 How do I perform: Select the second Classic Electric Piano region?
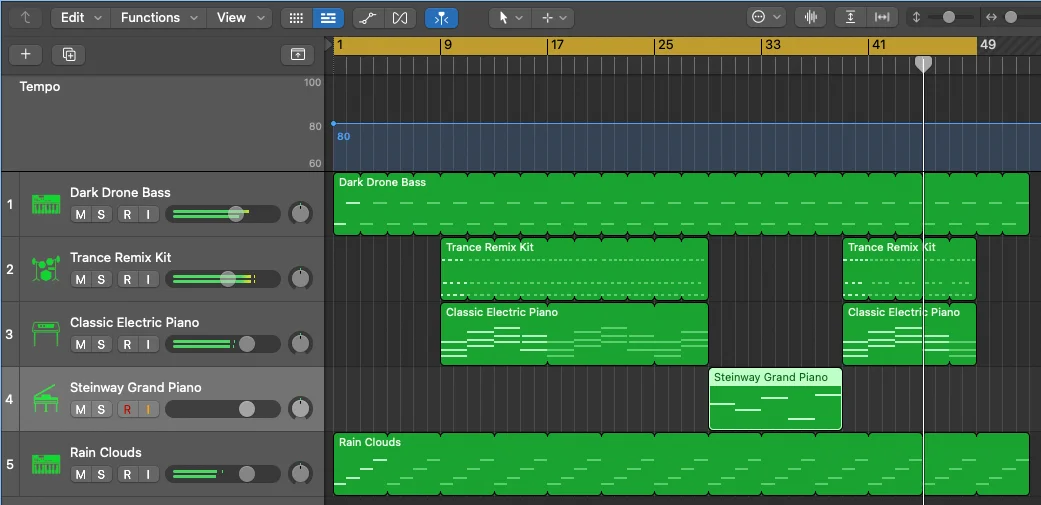910,334
